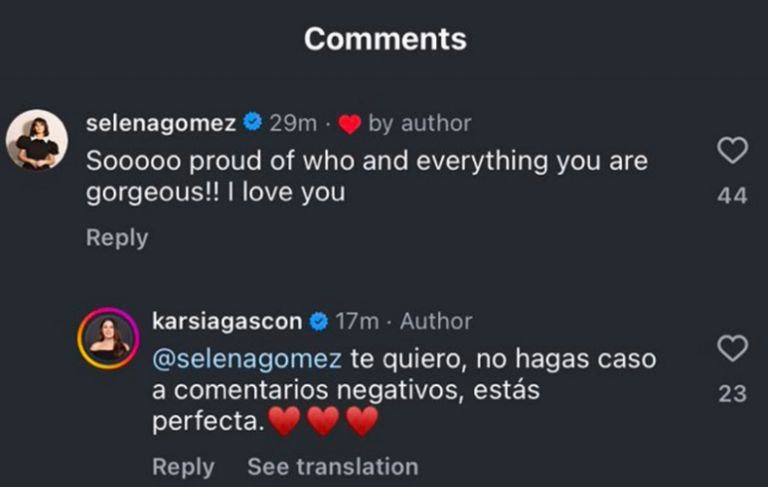Reply to karsiagascon's comment
Screen dimensions: 768x487
pyautogui.click(x=183, y=467)
